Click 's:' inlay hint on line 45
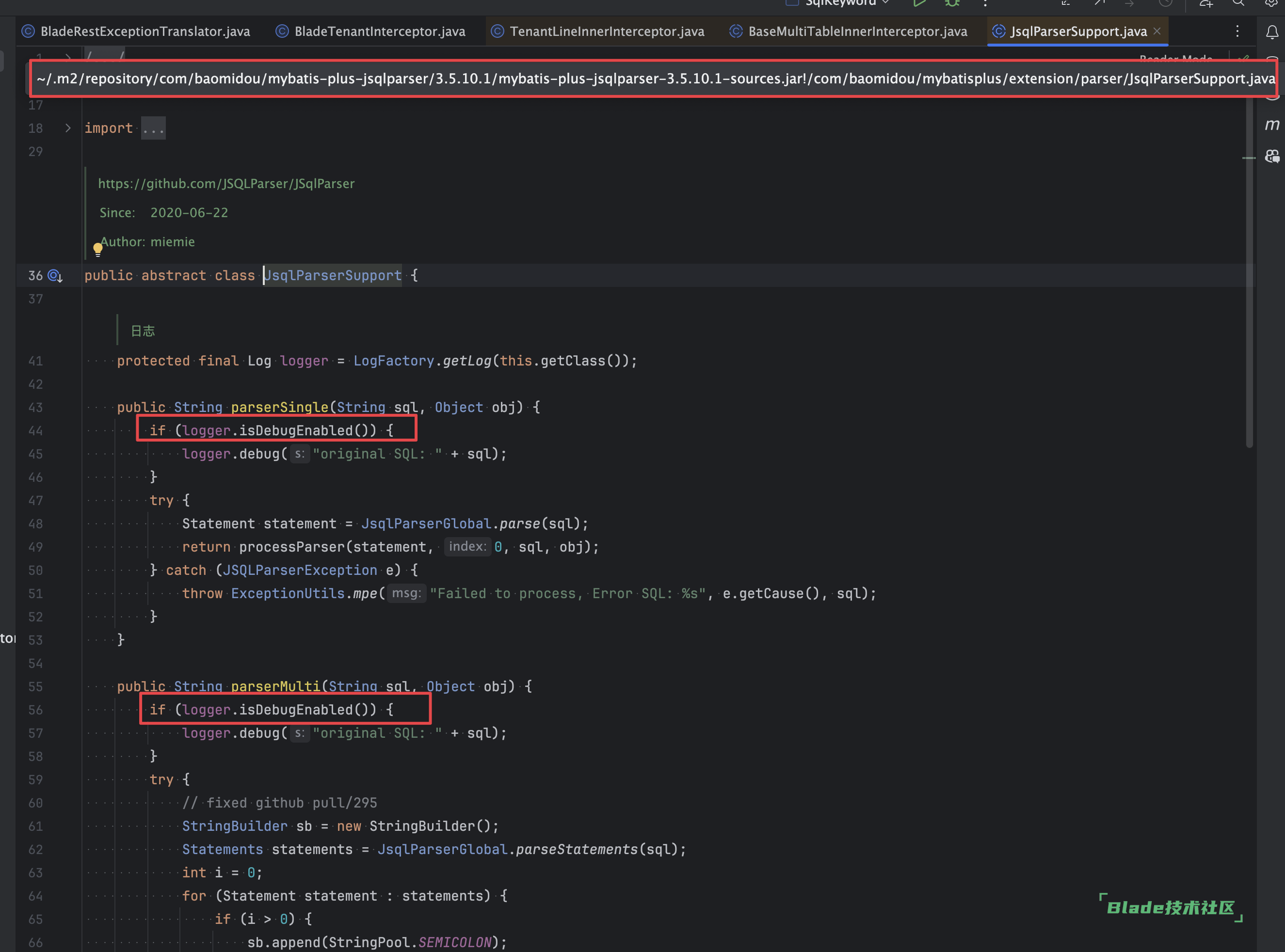 [299, 454]
